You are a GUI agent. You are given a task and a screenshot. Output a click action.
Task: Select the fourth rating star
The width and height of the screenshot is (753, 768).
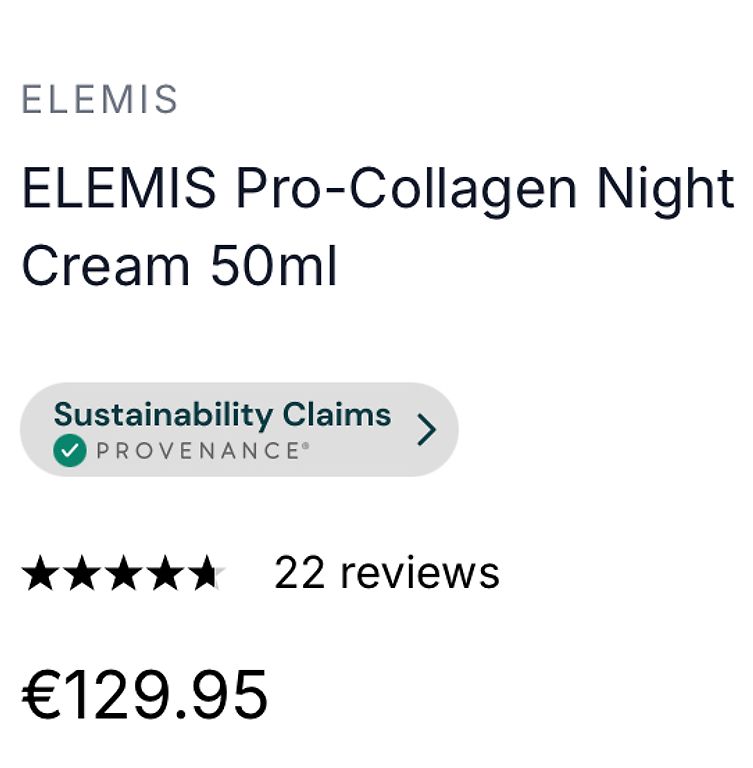pyautogui.click(x=165, y=573)
